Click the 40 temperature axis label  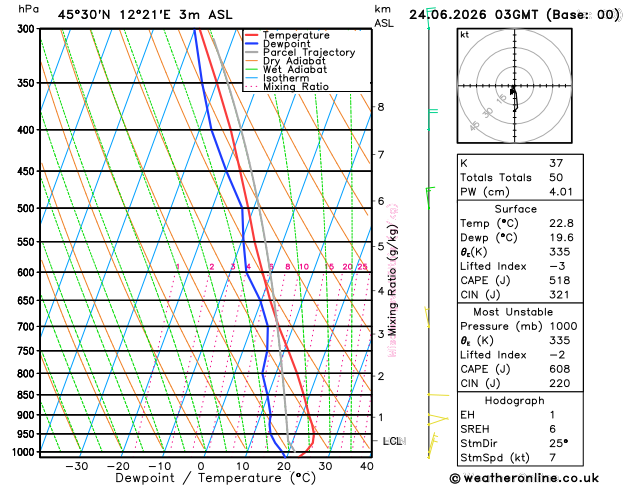[367, 466]
